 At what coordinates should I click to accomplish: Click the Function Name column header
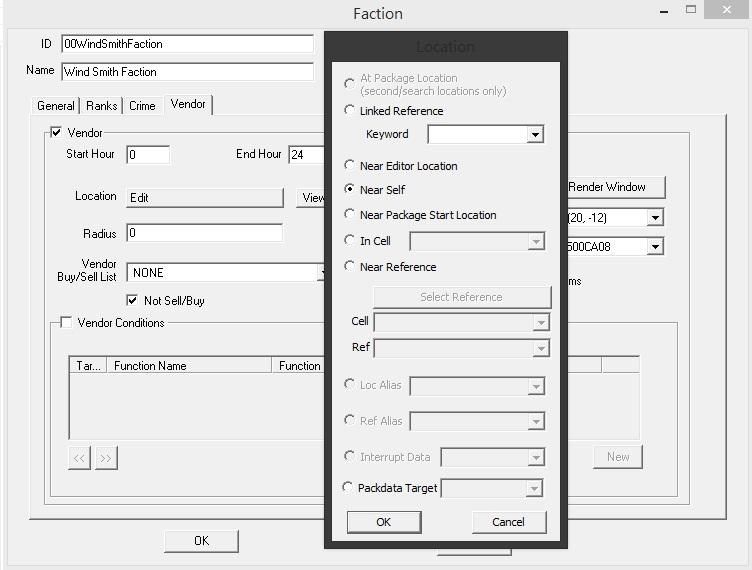click(x=189, y=365)
